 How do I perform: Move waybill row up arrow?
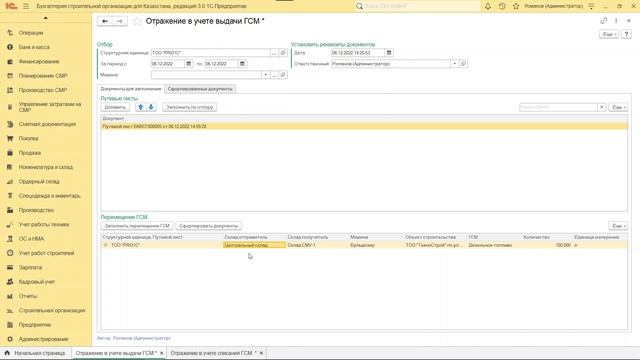141,107
